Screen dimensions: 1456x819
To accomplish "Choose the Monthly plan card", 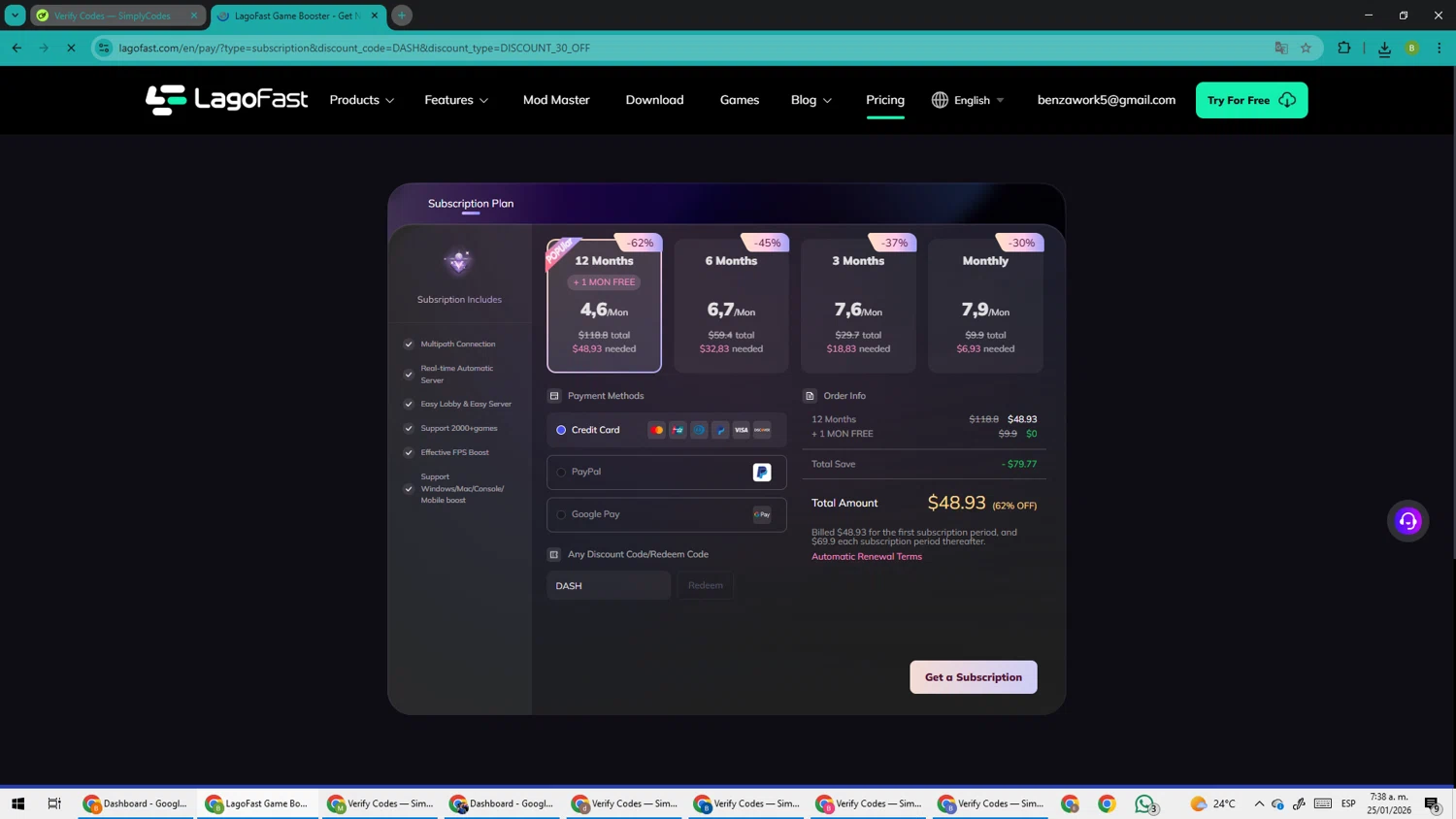I will click(x=985, y=306).
